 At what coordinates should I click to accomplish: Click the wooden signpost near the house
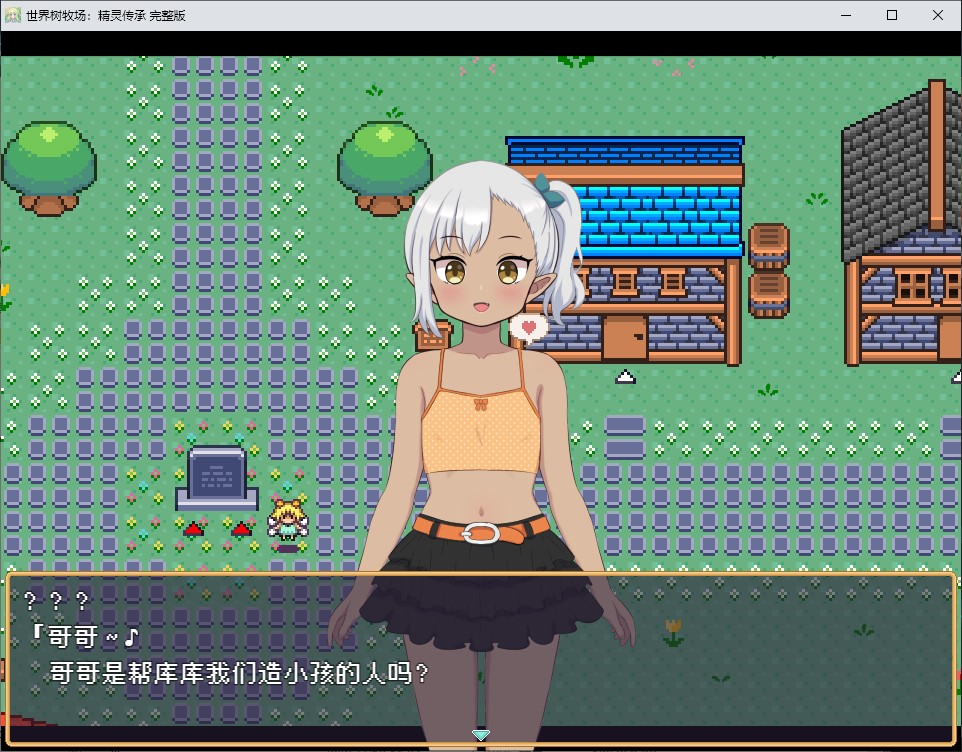tap(434, 336)
